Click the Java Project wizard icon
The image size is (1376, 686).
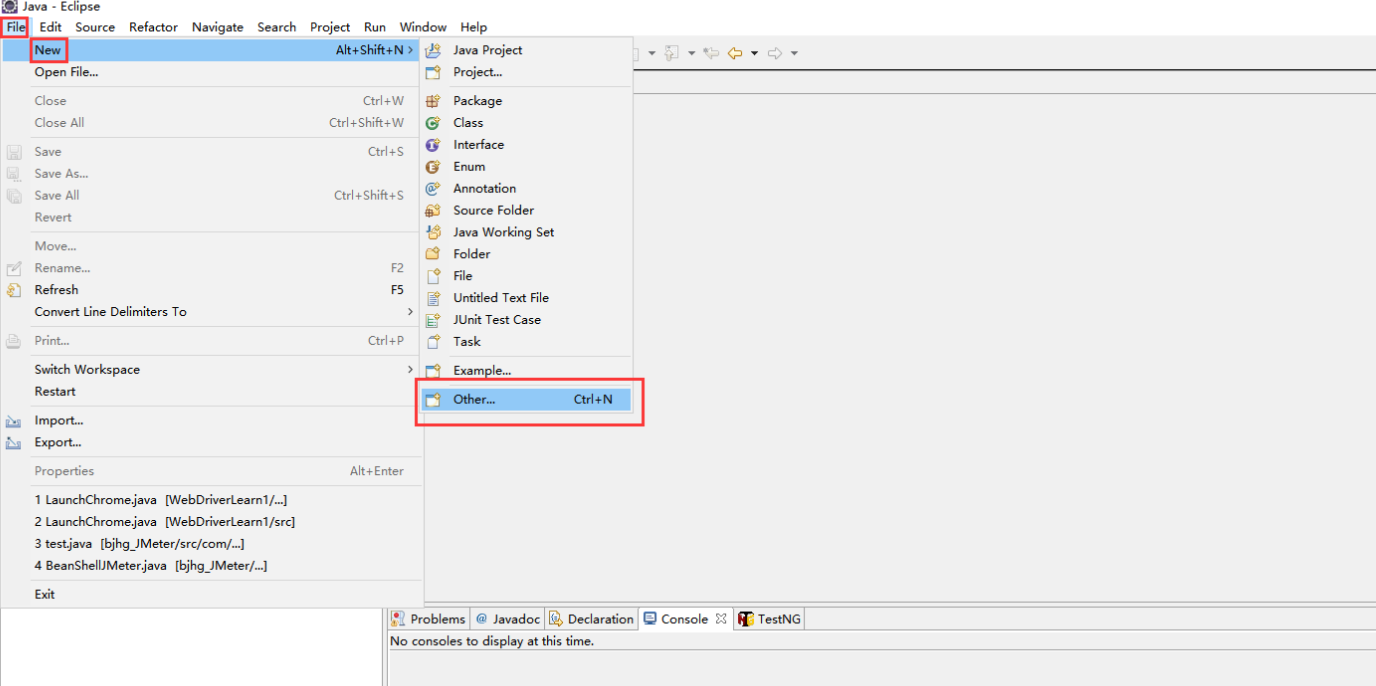coord(433,50)
